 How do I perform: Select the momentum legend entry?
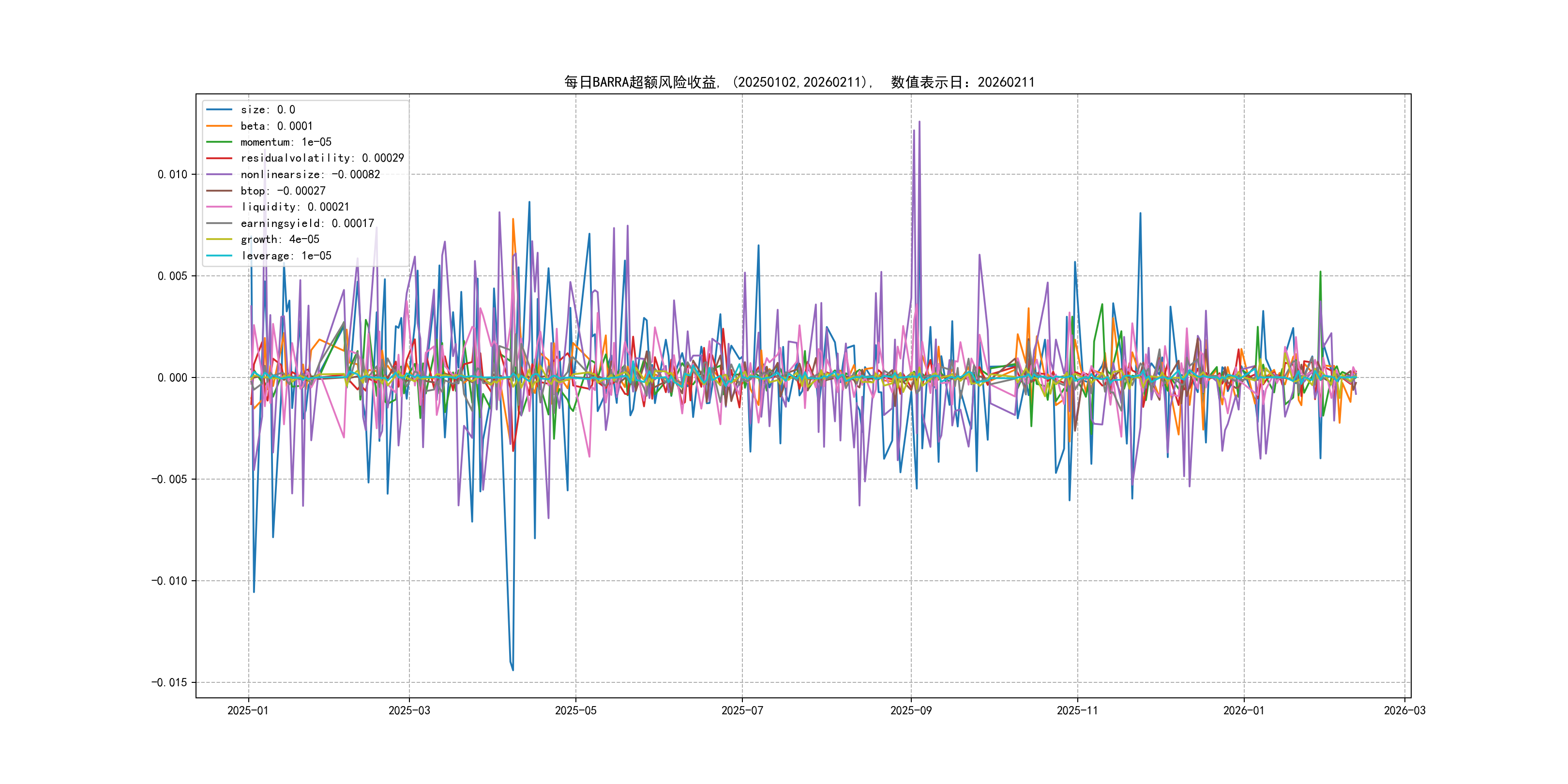pos(286,142)
